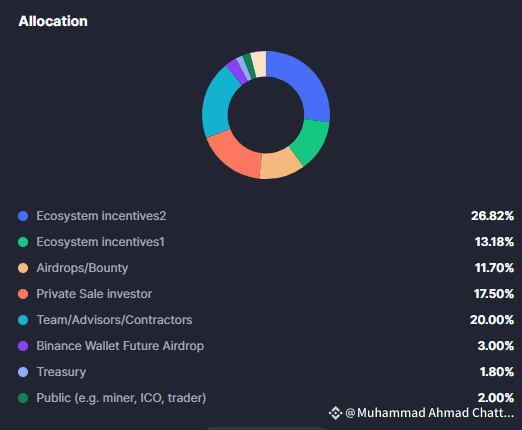Click the coral Private Sale investor dot
Screen dimensions: 522x430
[x=23, y=294]
